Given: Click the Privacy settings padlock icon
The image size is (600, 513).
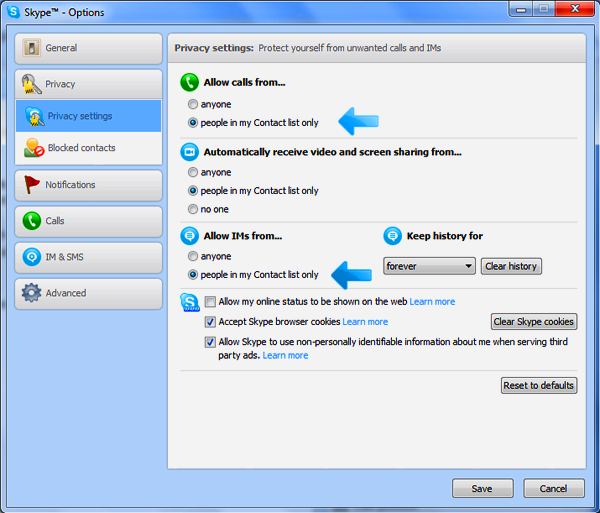Looking at the screenshot, I should (x=34, y=116).
